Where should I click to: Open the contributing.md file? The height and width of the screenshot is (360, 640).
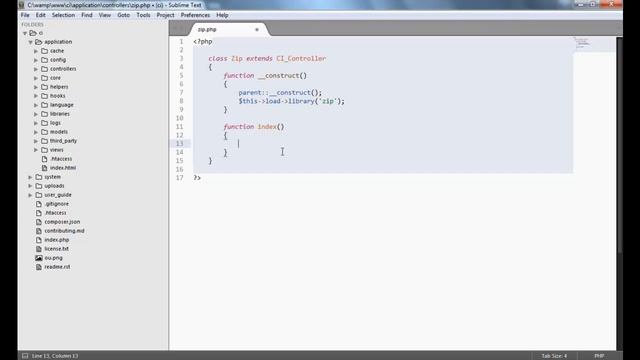pyautogui.click(x=64, y=231)
